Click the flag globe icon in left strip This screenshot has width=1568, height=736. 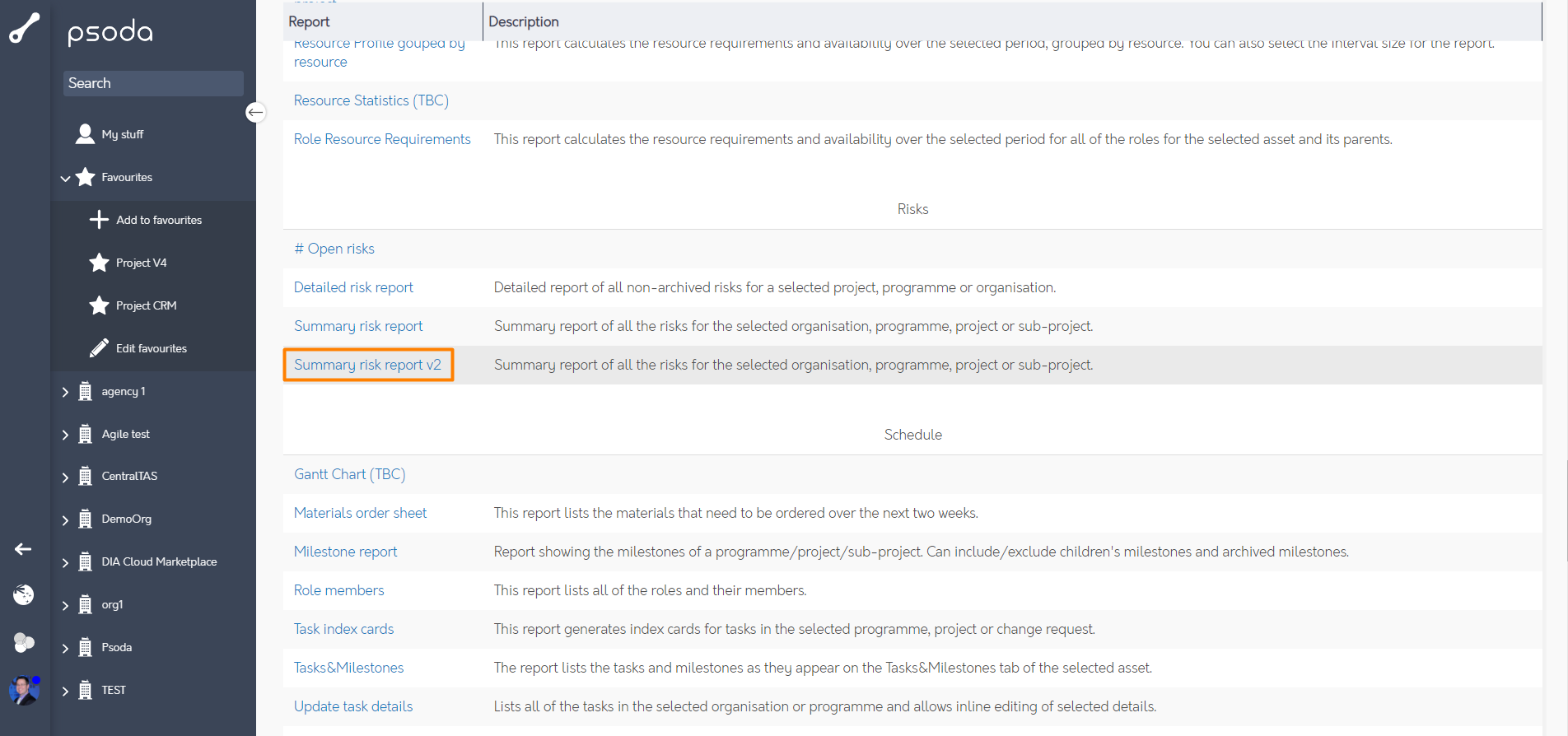(x=23, y=594)
